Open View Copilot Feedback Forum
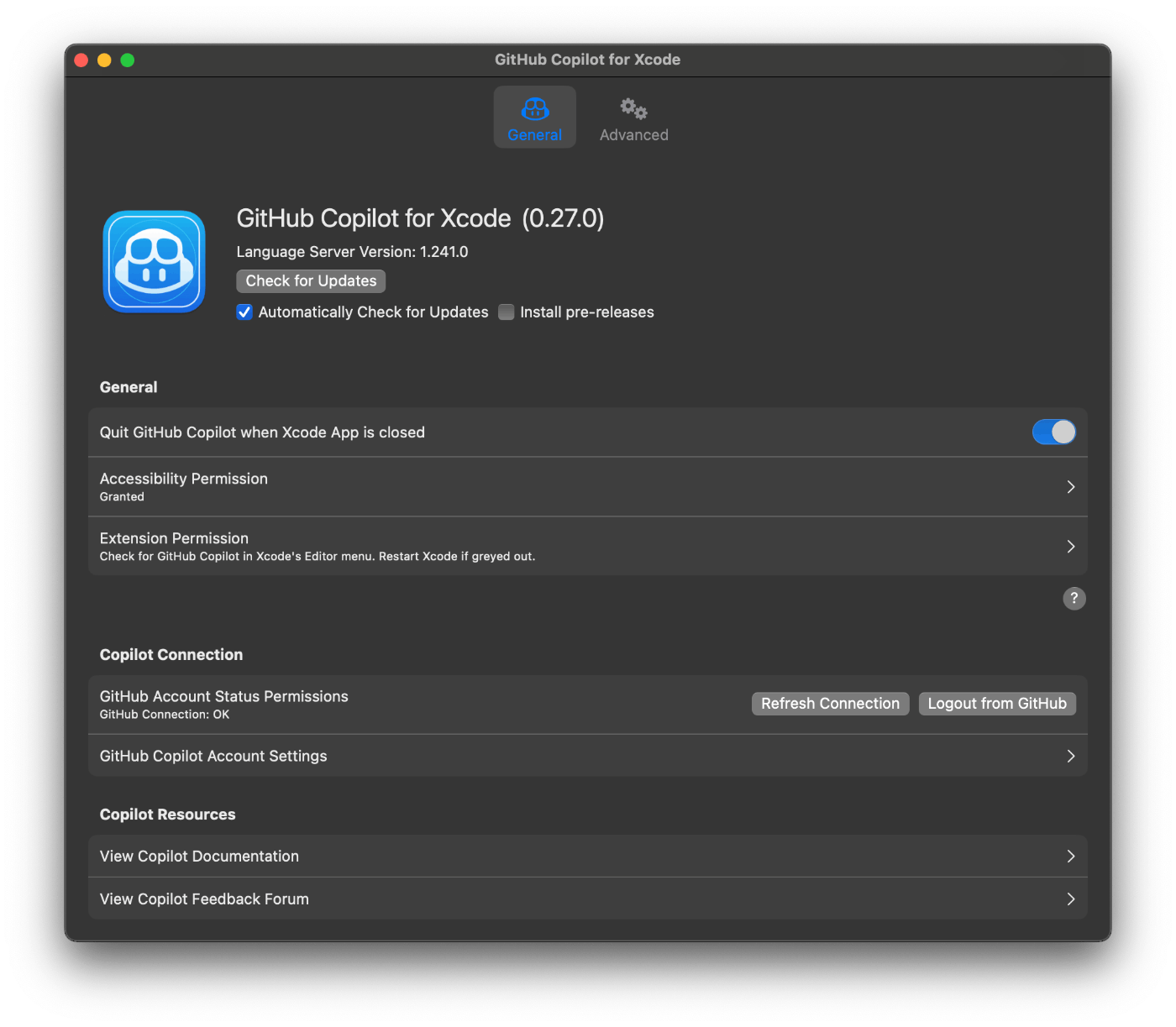Viewport: 1176px width, 1027px height. coord(204,899)
